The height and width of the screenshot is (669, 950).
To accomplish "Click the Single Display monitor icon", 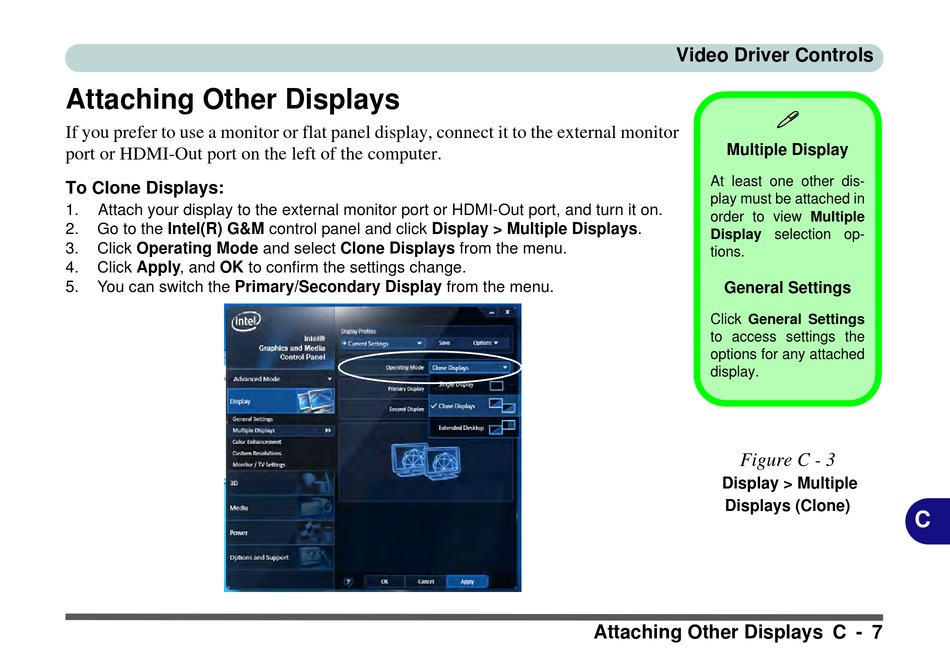I will pos(496,385).
